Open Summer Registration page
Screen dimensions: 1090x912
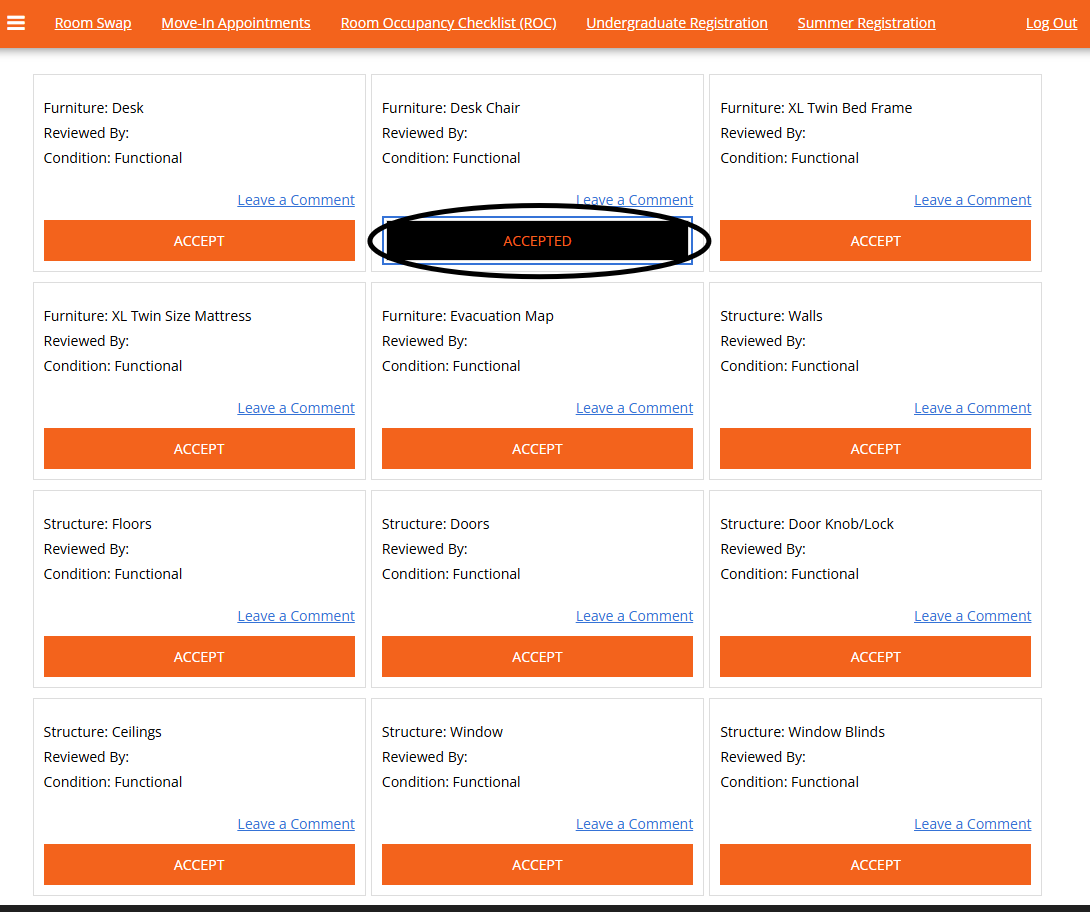coord(866,23)
